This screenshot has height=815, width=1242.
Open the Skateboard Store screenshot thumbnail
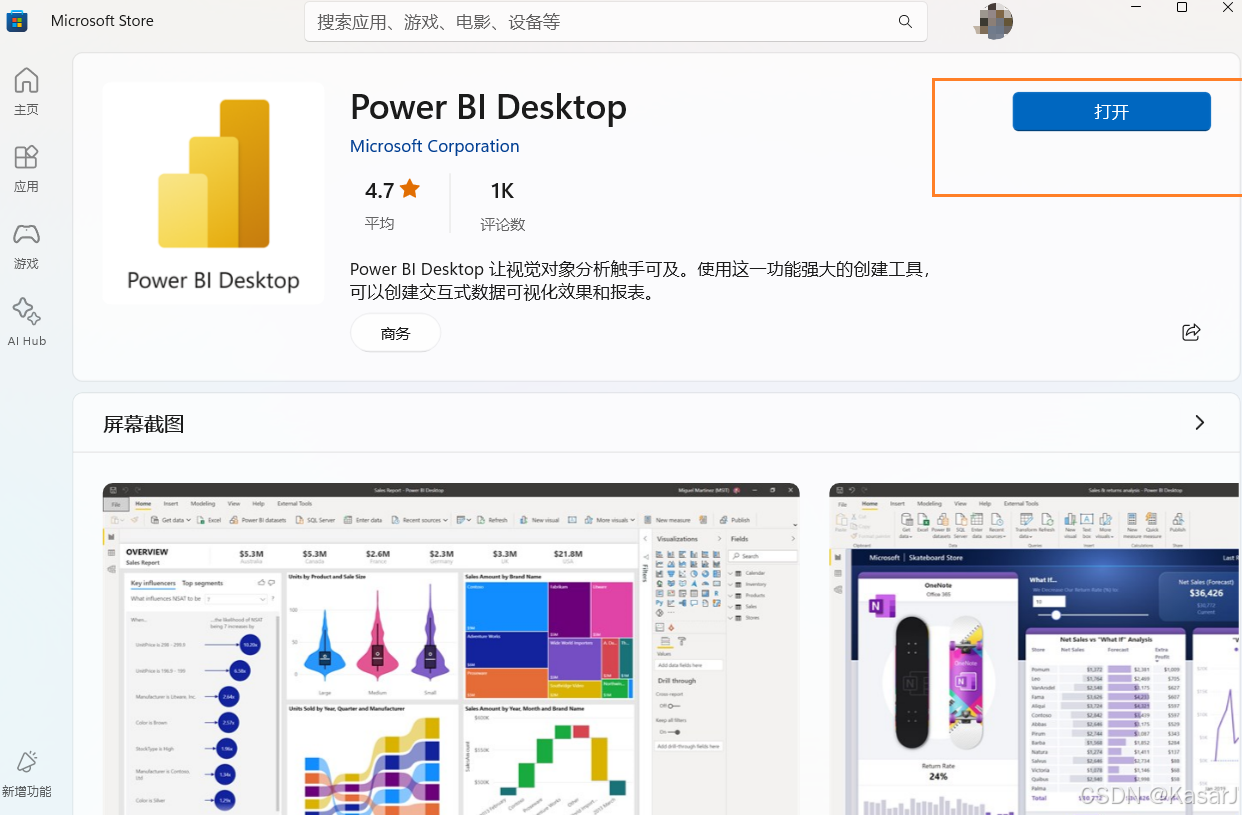coord(1035,649)
